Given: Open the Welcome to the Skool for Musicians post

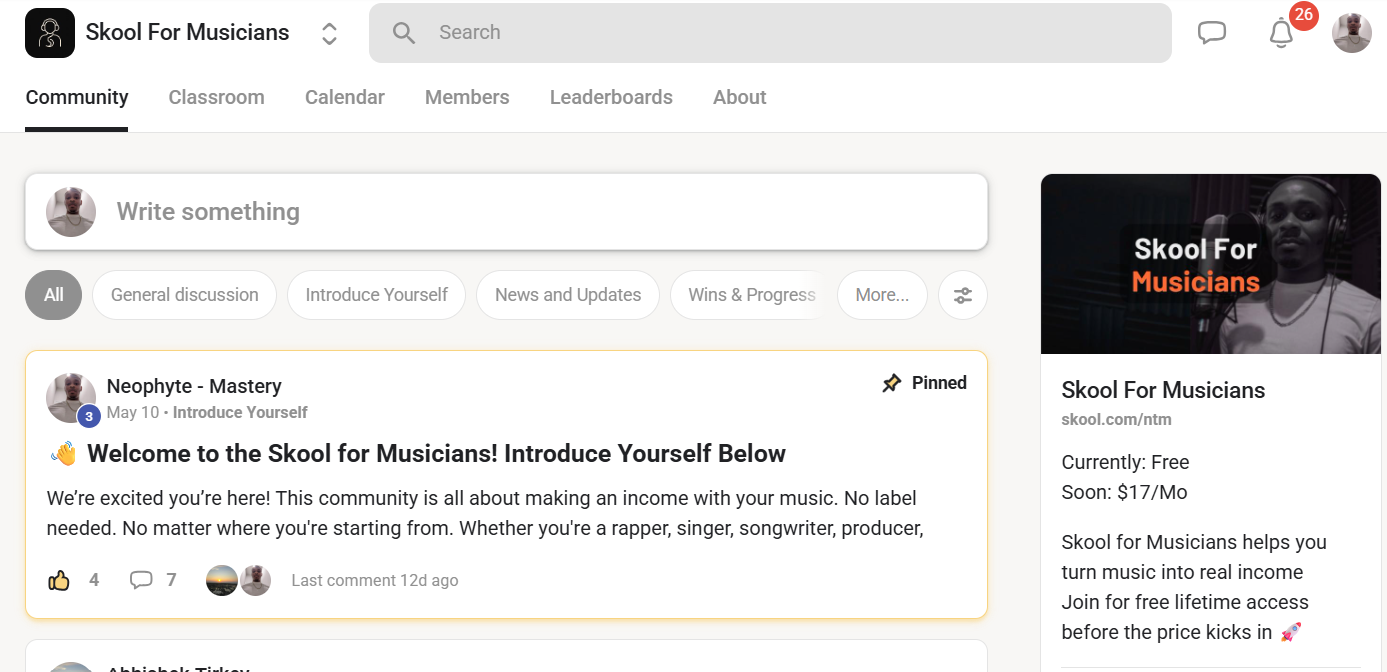Looking at the screenshot, I should [436, 454].
